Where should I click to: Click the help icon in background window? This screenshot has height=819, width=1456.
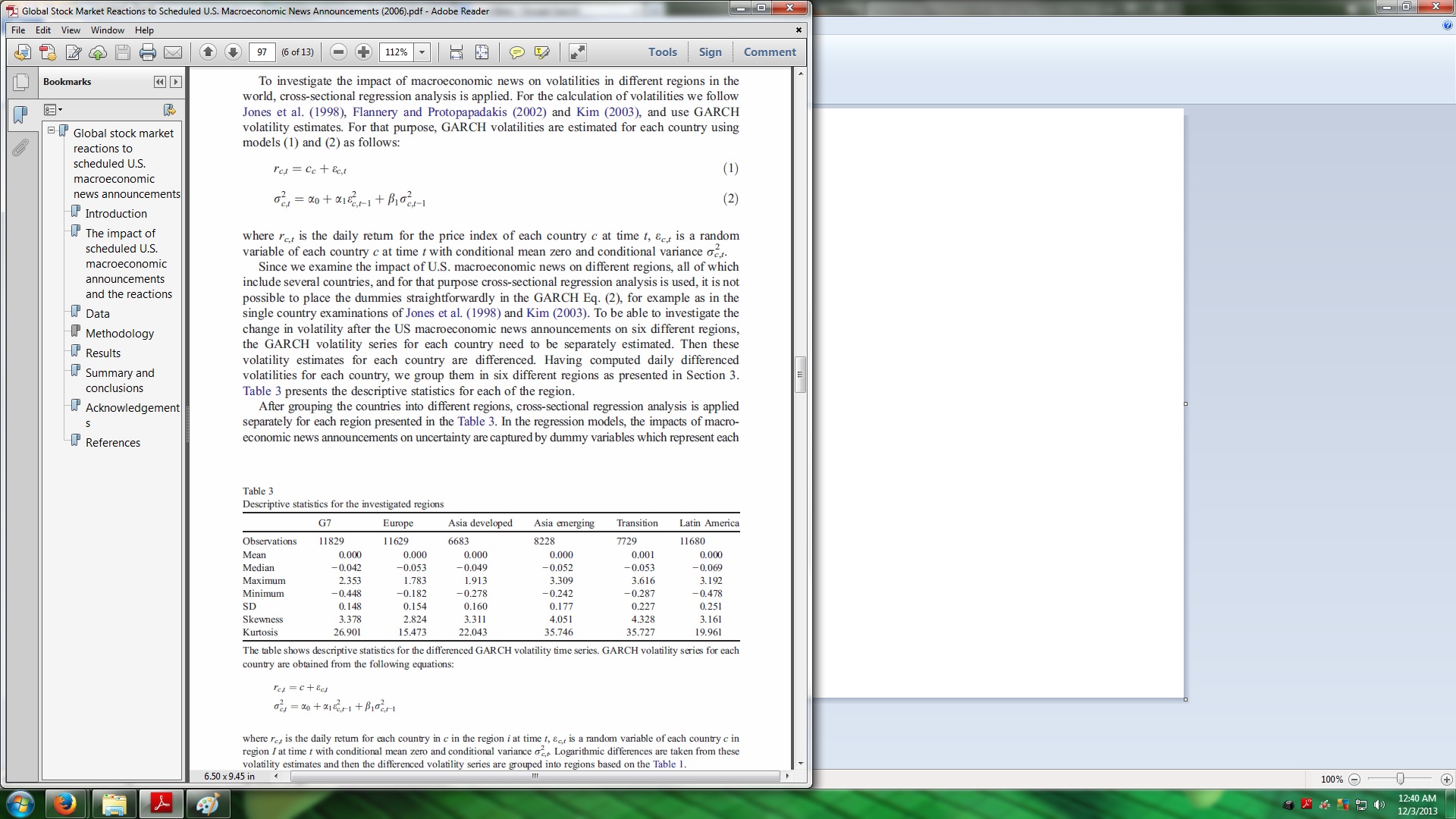point(1448,25)
